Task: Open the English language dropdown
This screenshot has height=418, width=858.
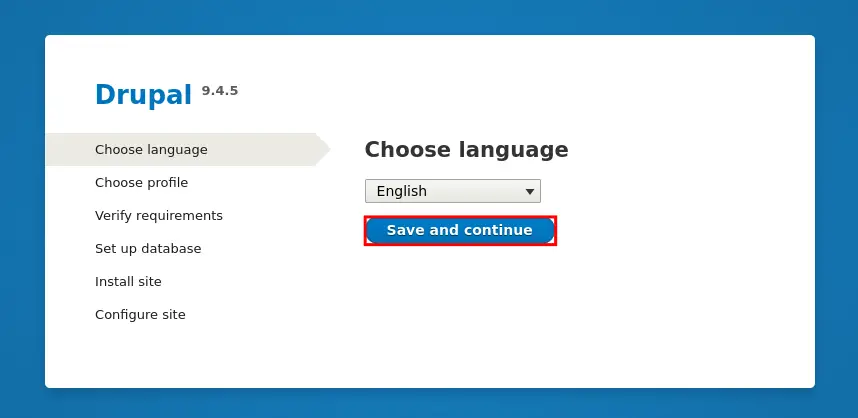Action: (453, 191)
